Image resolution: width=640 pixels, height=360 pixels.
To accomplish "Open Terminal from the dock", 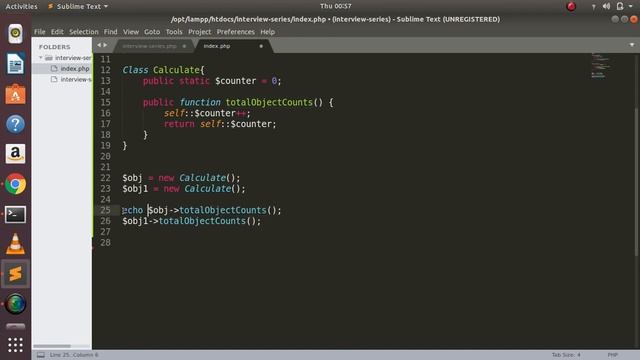I will pos(16,214).
